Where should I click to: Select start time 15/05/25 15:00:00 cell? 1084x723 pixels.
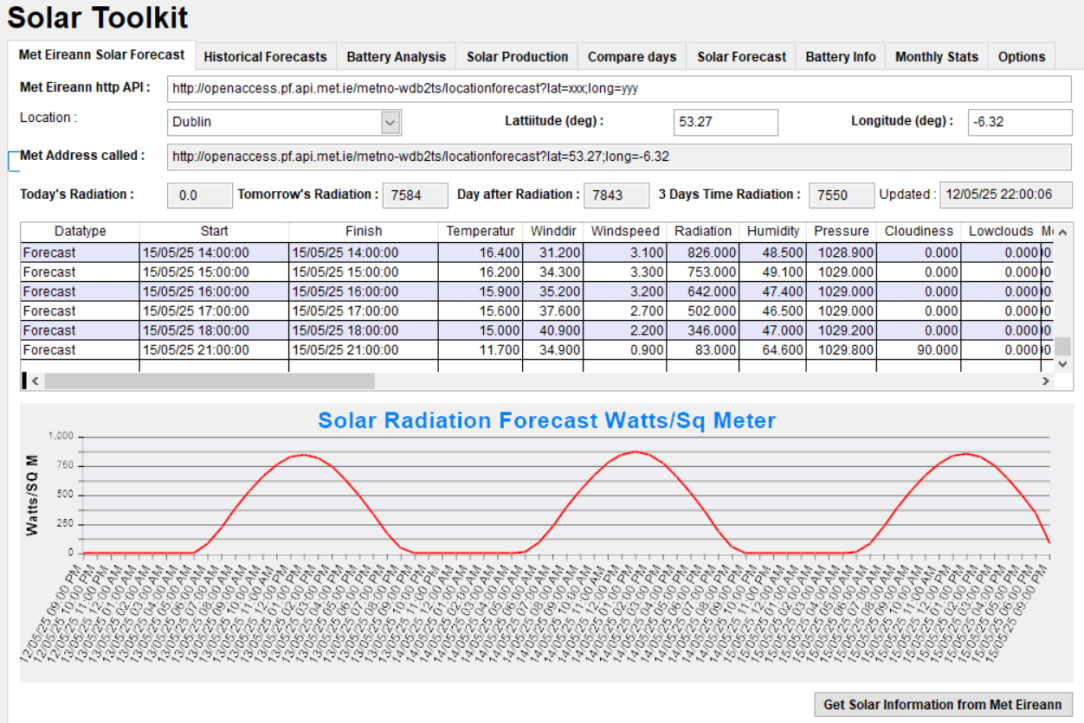pyautogui.click(x=214, y=272)
